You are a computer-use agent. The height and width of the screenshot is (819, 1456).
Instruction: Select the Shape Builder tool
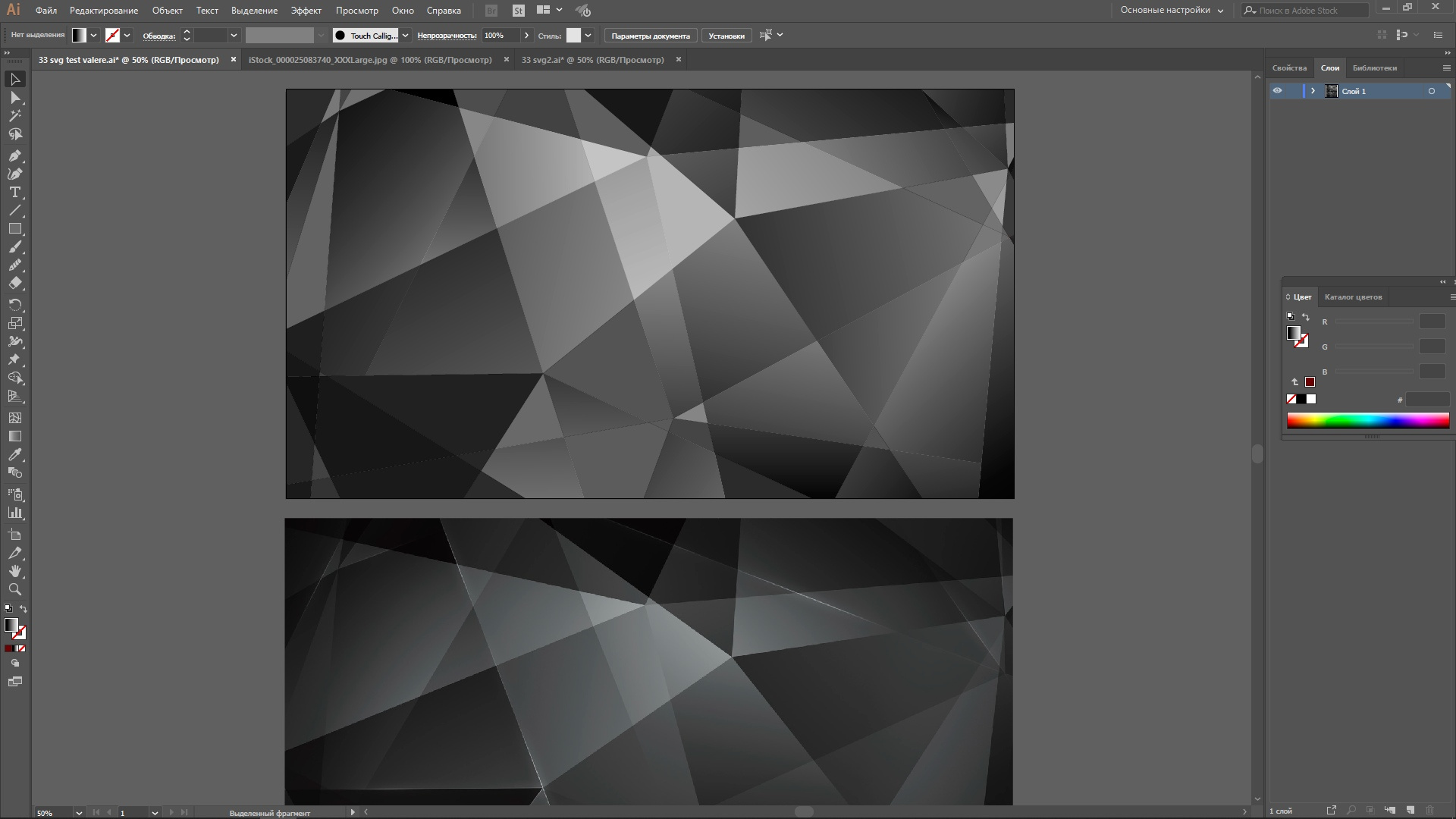click(x=15, y=378)
